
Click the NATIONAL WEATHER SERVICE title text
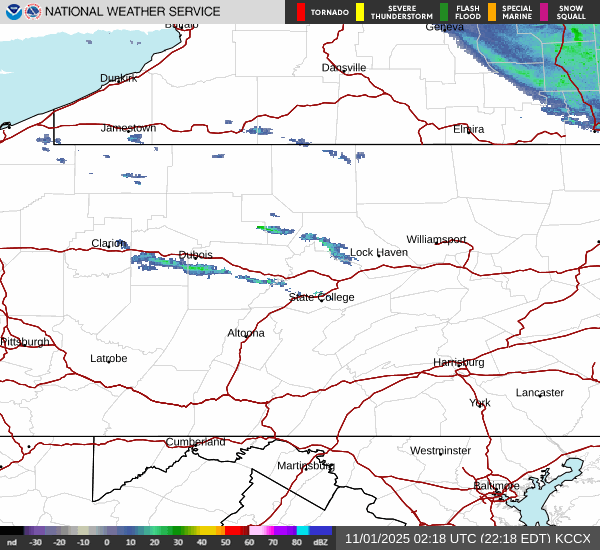pyautogui.click(x=134, y=12)
